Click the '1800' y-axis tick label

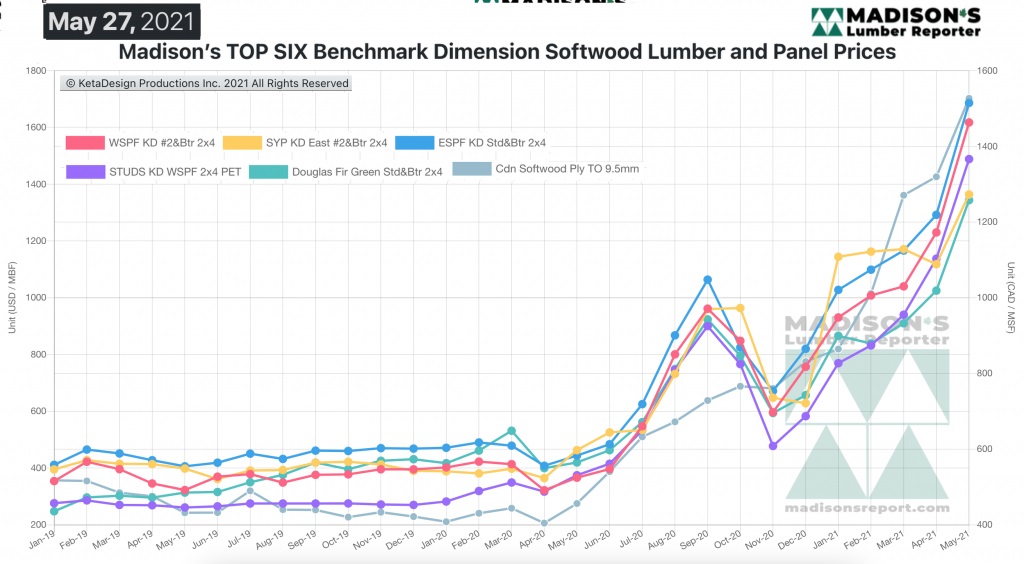37,70
